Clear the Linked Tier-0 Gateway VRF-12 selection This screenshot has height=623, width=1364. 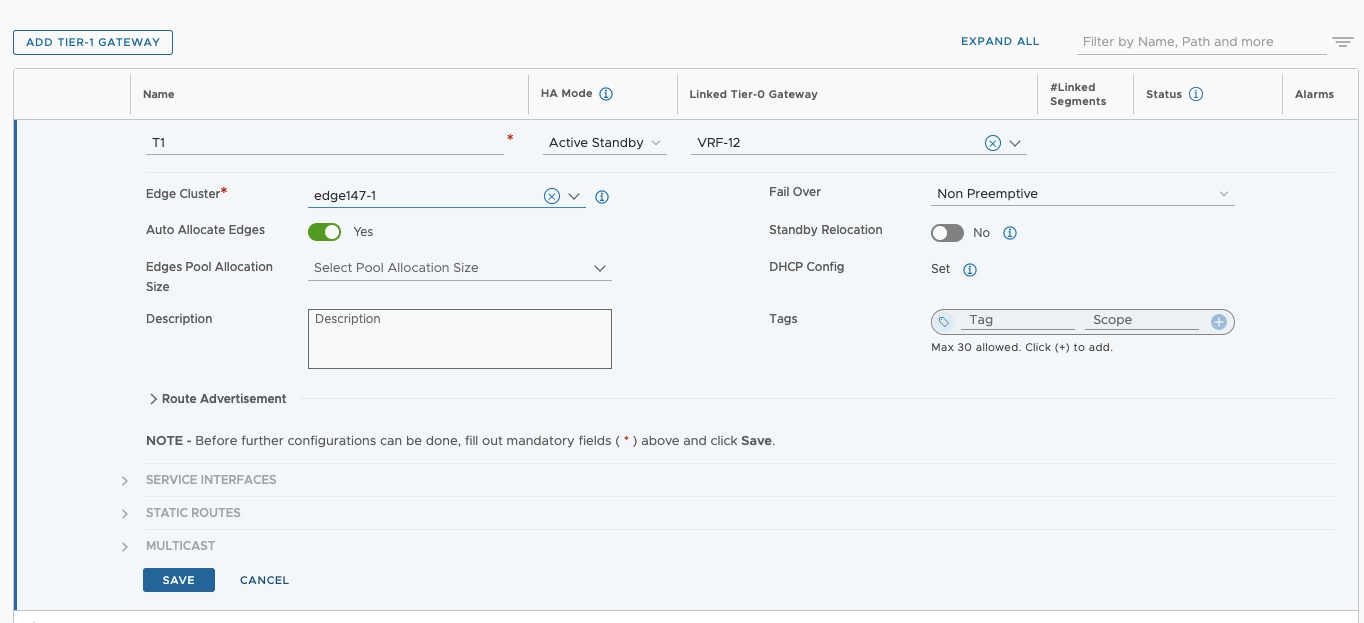[x=992, y=143]
